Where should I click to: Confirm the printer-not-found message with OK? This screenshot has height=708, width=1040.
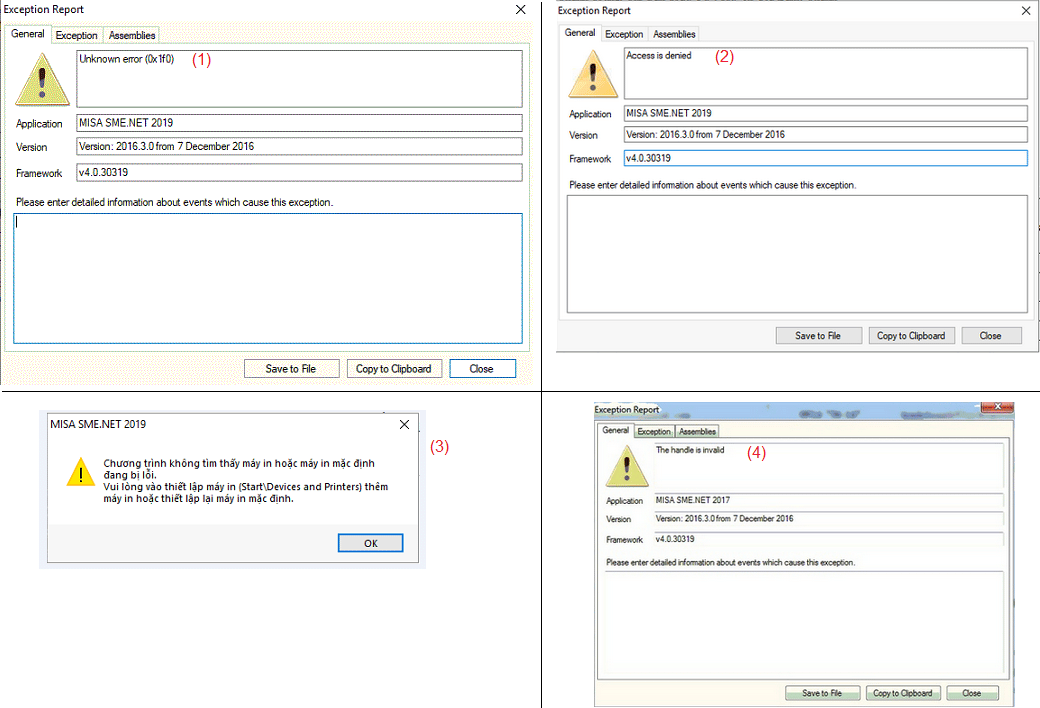click(x=370, y=543)
